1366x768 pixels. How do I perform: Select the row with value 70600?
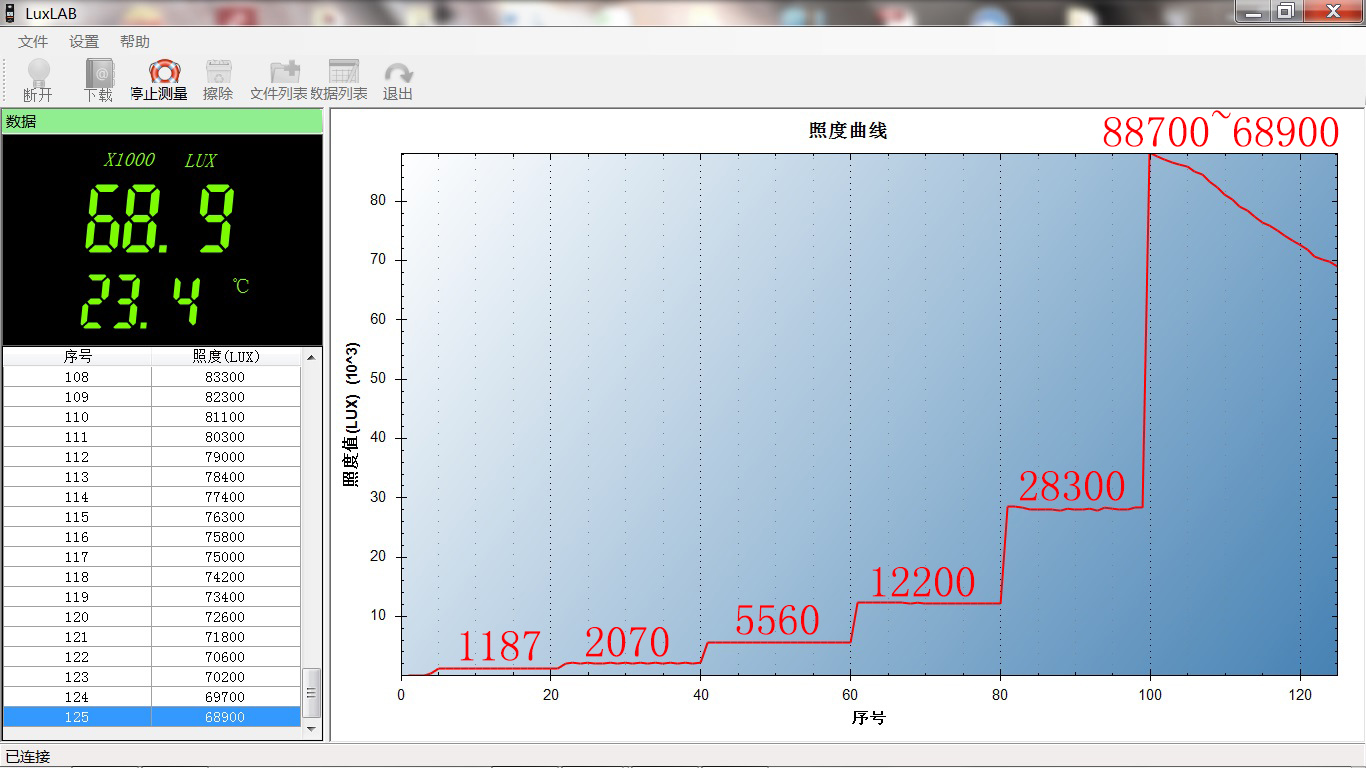coord(152,657)
